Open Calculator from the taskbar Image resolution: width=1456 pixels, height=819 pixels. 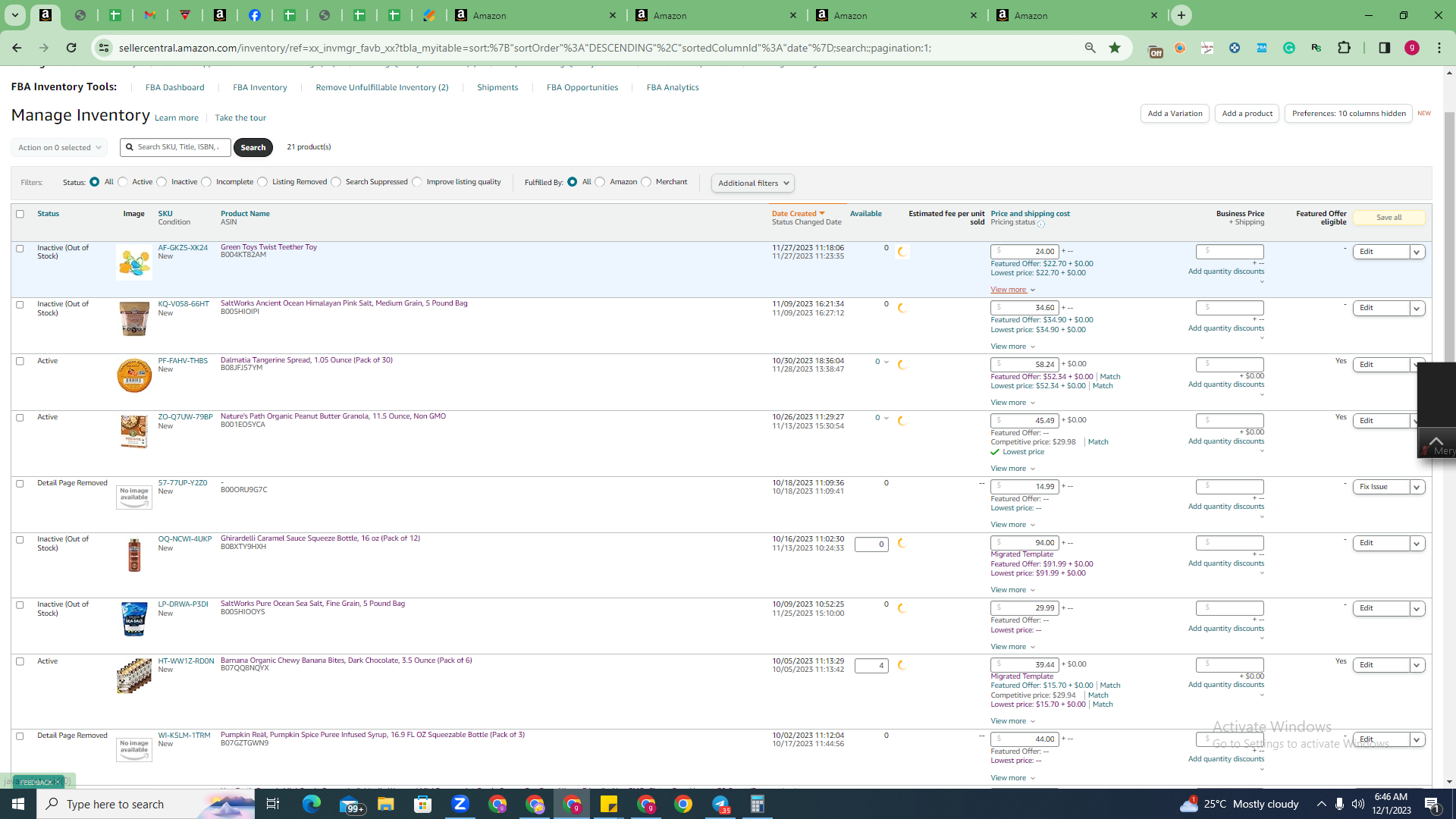[757, 804]
